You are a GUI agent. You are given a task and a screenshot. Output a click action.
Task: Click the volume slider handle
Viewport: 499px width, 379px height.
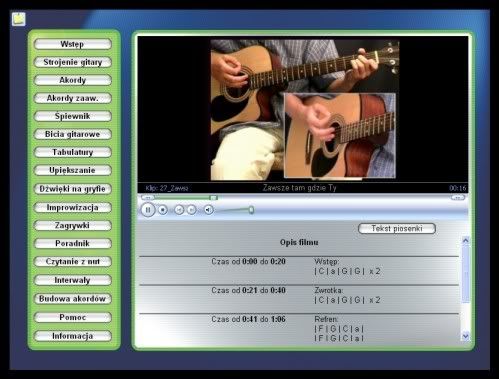coord(251,210)
